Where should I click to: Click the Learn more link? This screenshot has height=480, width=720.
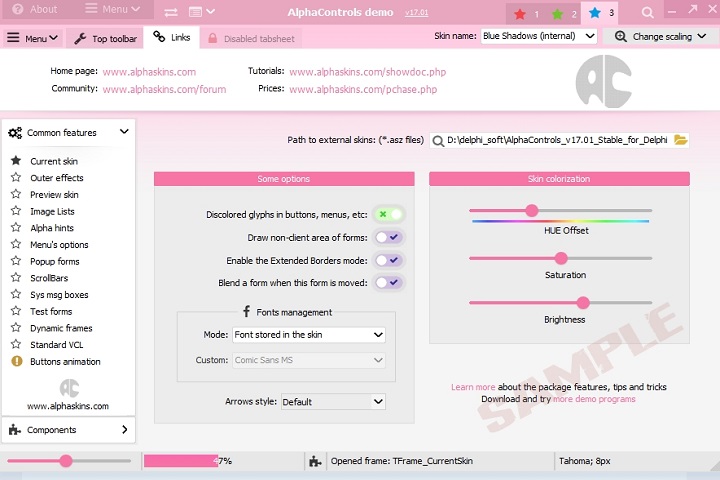(x=473, y=387)
